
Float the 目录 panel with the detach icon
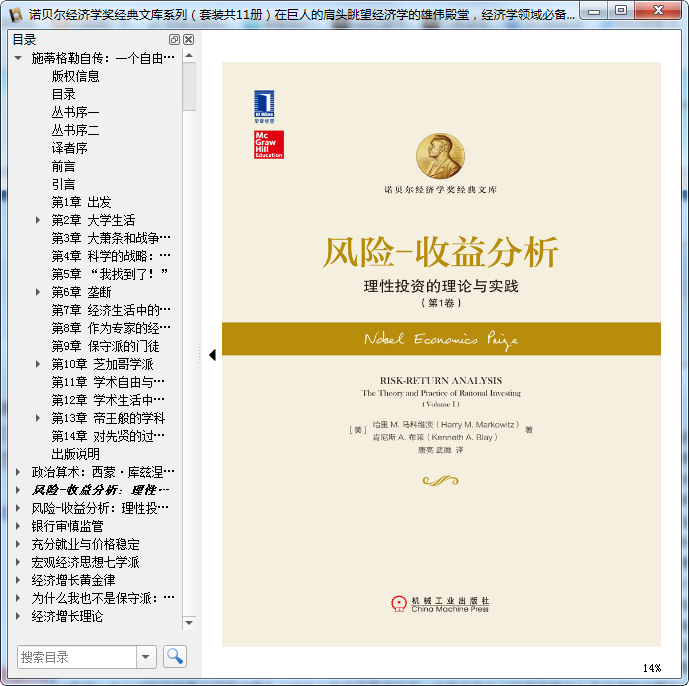pos(174,40)
